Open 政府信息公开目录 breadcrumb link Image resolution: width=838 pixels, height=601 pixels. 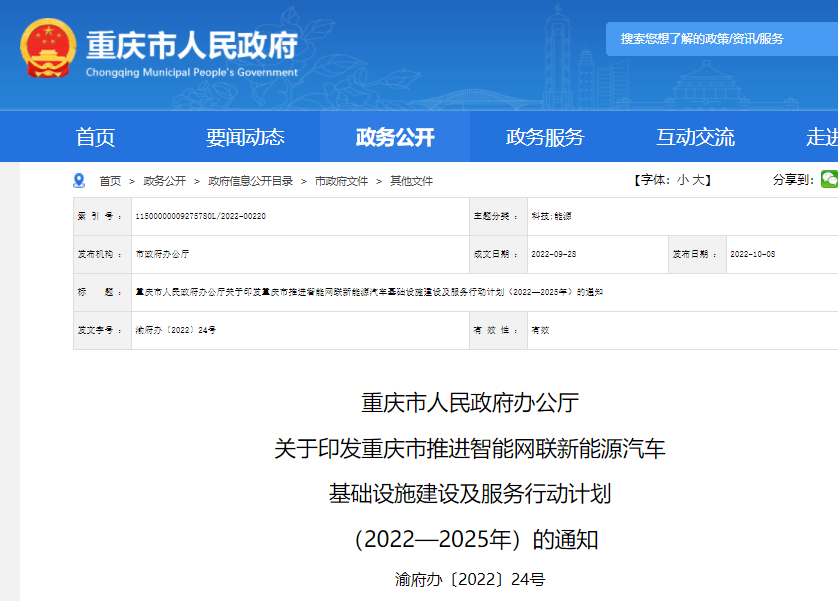tap(250, 181)
